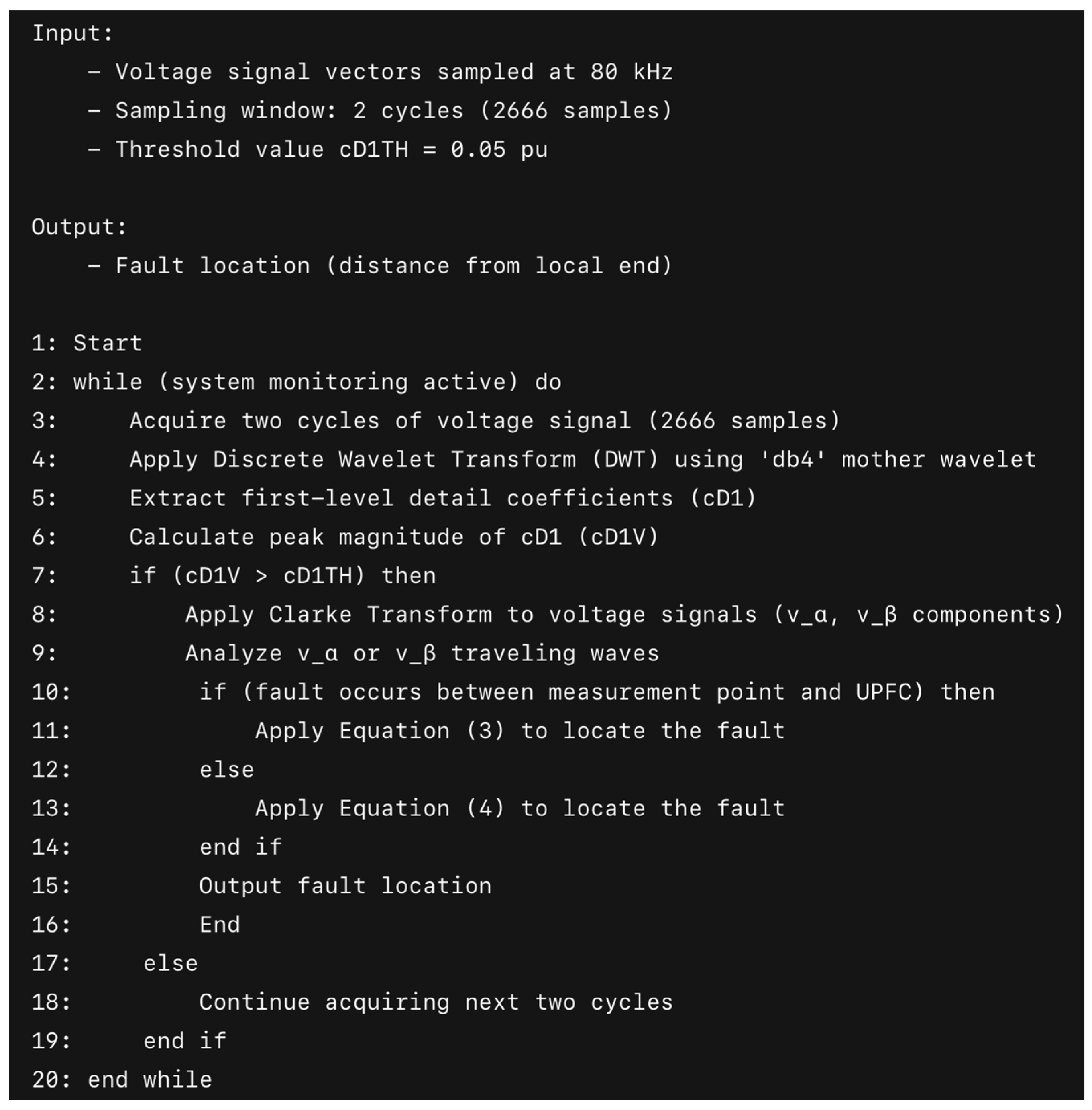Click the 'Acquire two cycles of voltage signal' line
This screenshot has width=1092, height=1110.
tap(485, 421)
